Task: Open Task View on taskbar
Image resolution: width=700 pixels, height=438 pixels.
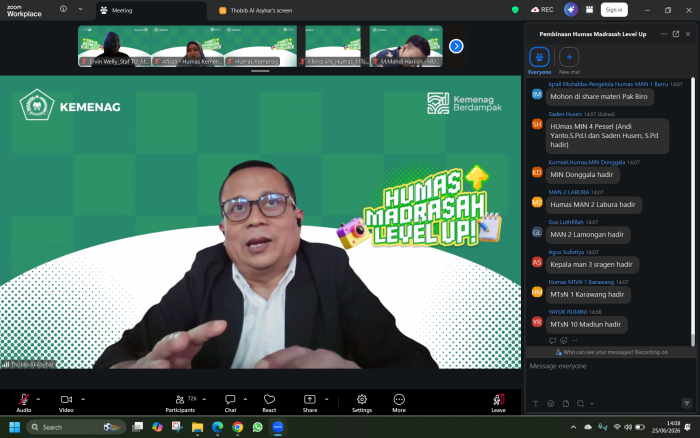Action: pos(138,427)
